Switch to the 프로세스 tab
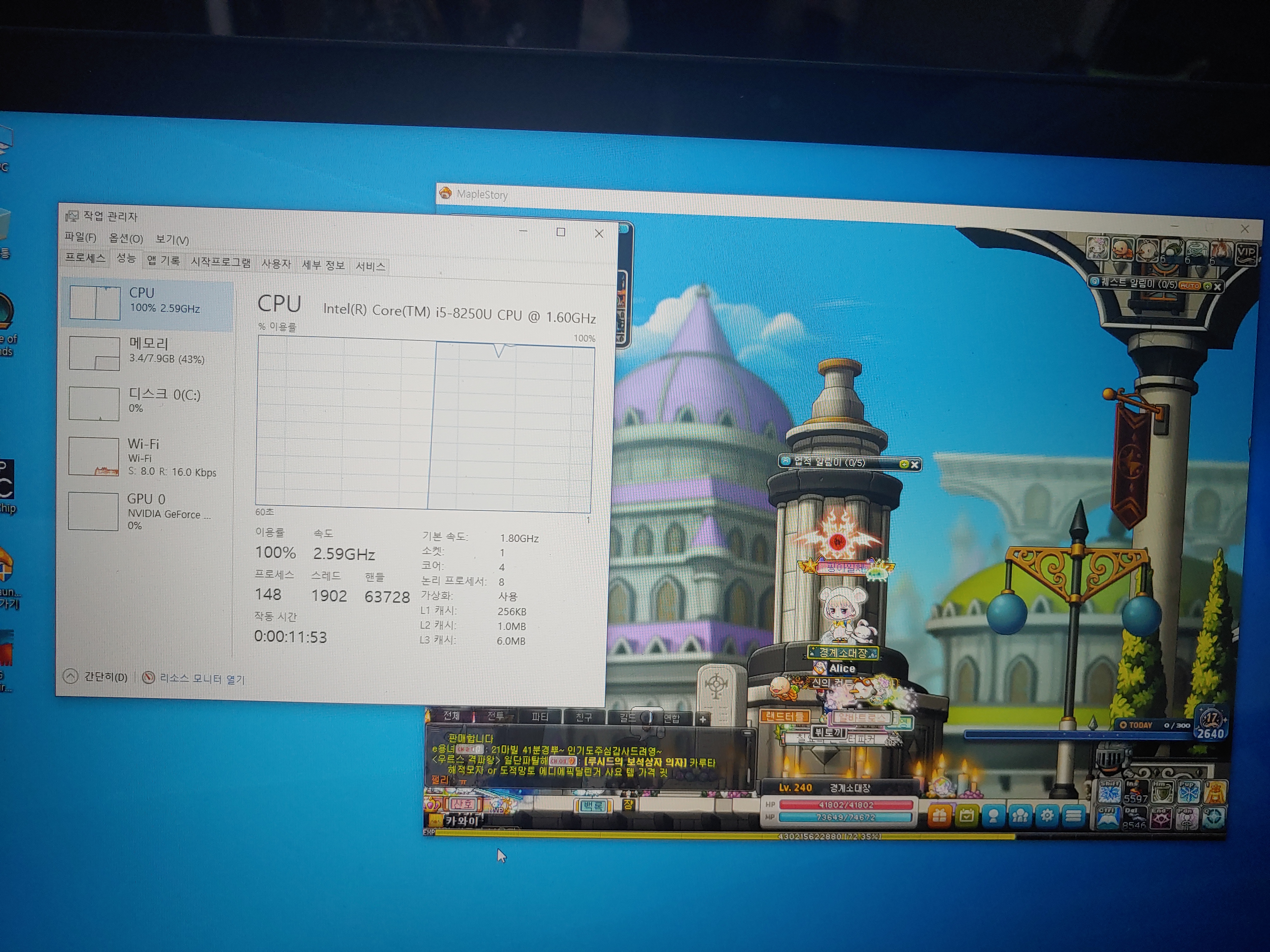Screen dimensions: 1270x952 [x=85, y=258]
